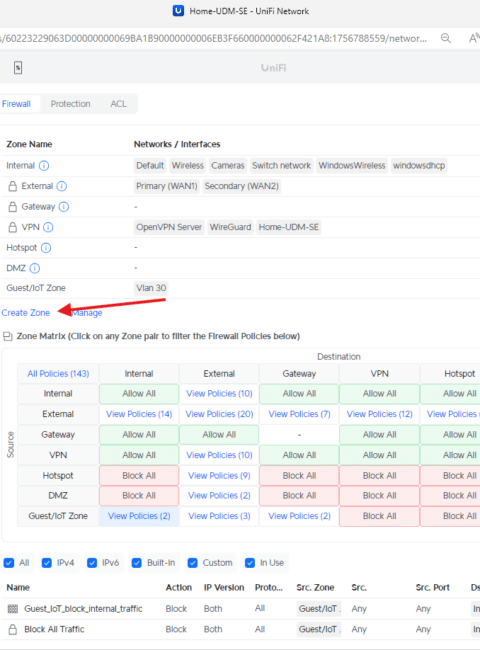Click the grid icon of Guest_IoT_block_internal_traffic rule
The height and width of the screenshot is (650, 480).
click(13, 609)
